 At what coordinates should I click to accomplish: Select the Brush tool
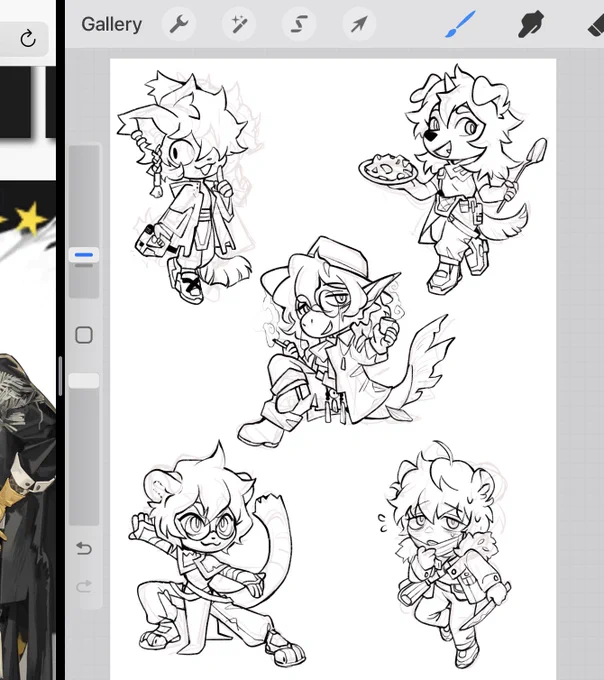tap(460, 24)
